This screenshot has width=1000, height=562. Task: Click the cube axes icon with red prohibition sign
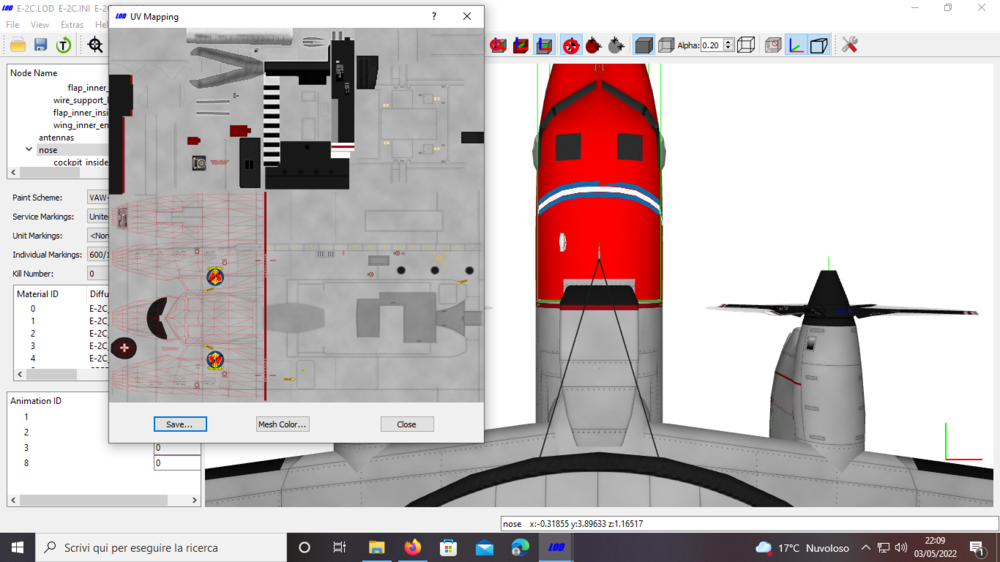pos(498,45)
